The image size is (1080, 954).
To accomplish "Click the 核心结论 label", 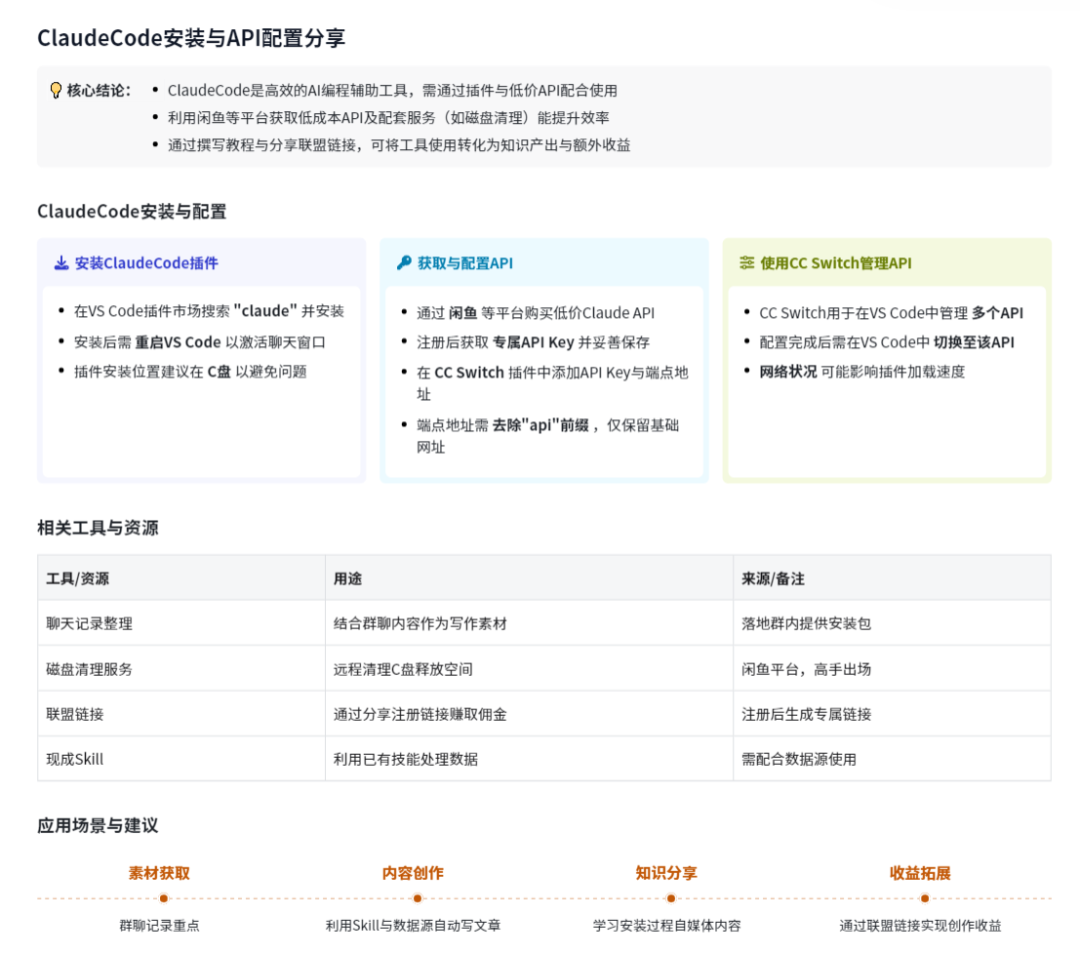I will tap(98, 90).
